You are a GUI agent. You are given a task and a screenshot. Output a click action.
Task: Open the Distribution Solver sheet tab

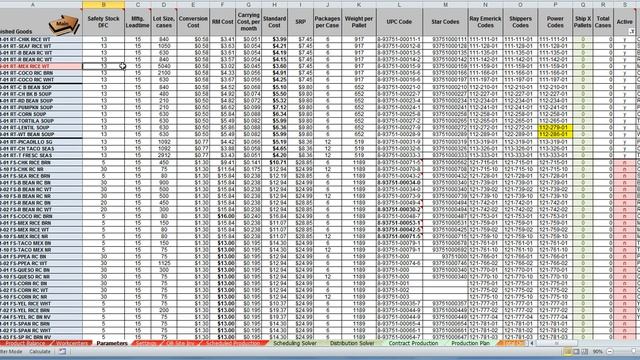point(352,343)
